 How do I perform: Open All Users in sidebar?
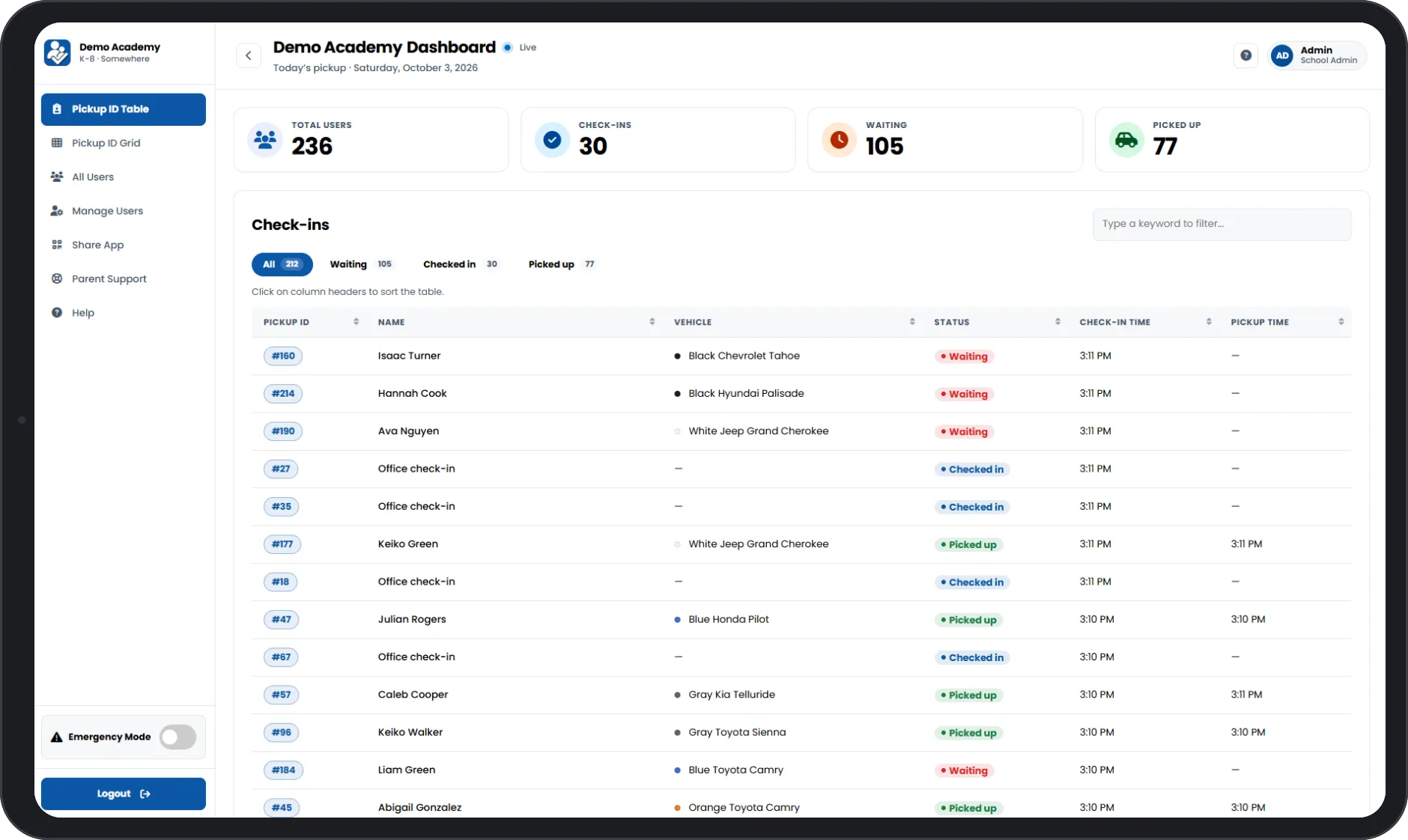tap(124, 177)
